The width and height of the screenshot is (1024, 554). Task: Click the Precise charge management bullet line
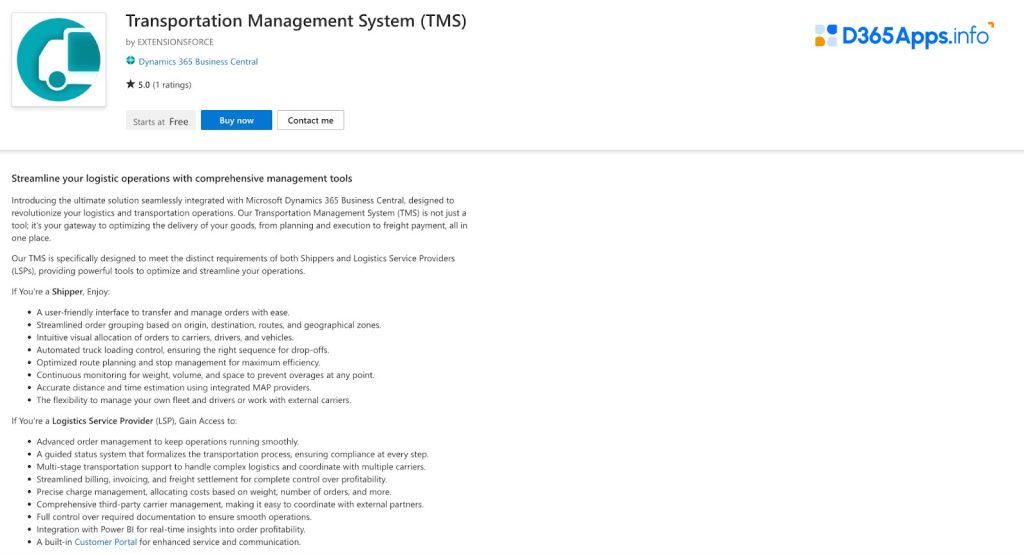(x=214, y=491)
